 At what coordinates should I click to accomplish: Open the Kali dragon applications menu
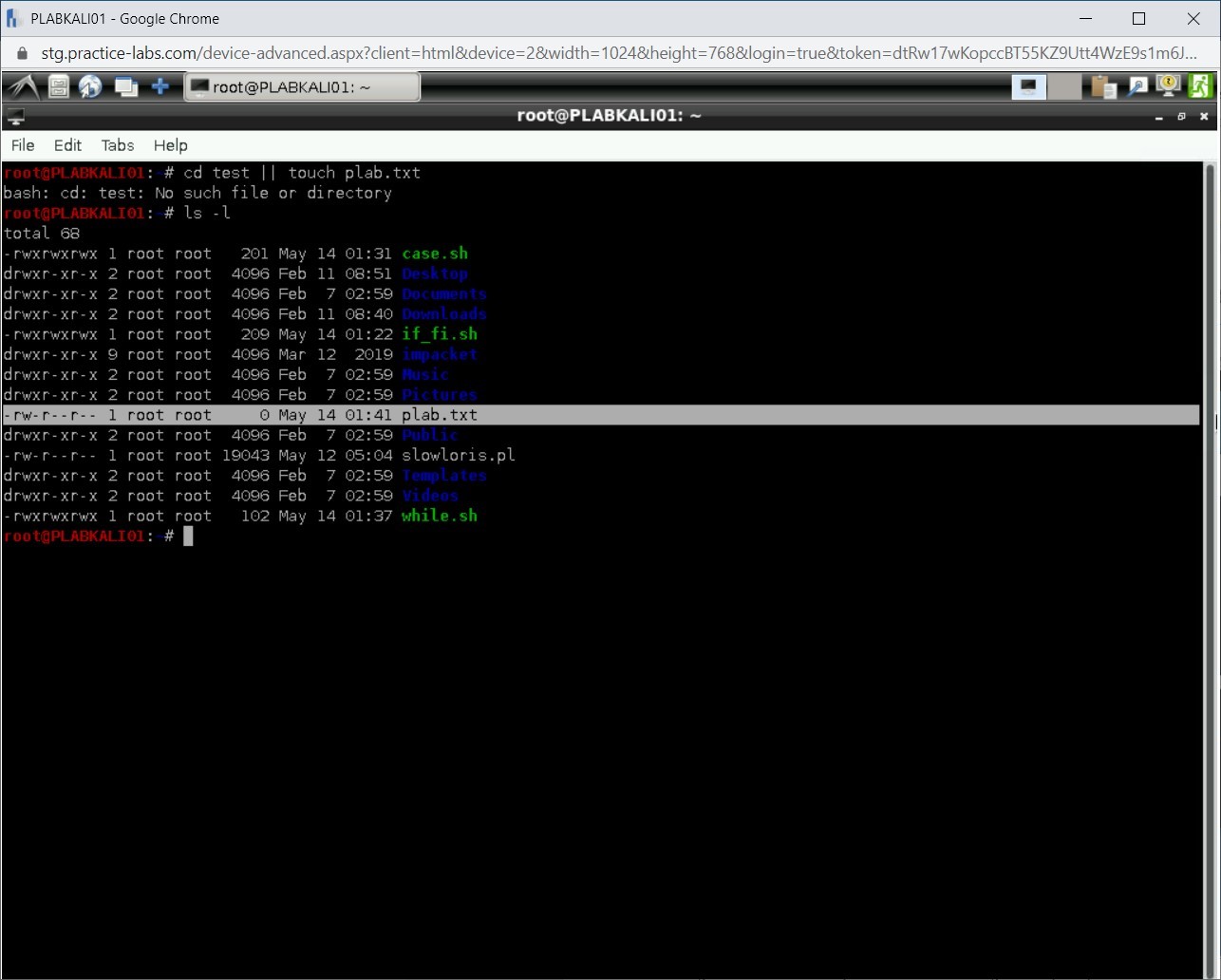(x=22, y=87)
